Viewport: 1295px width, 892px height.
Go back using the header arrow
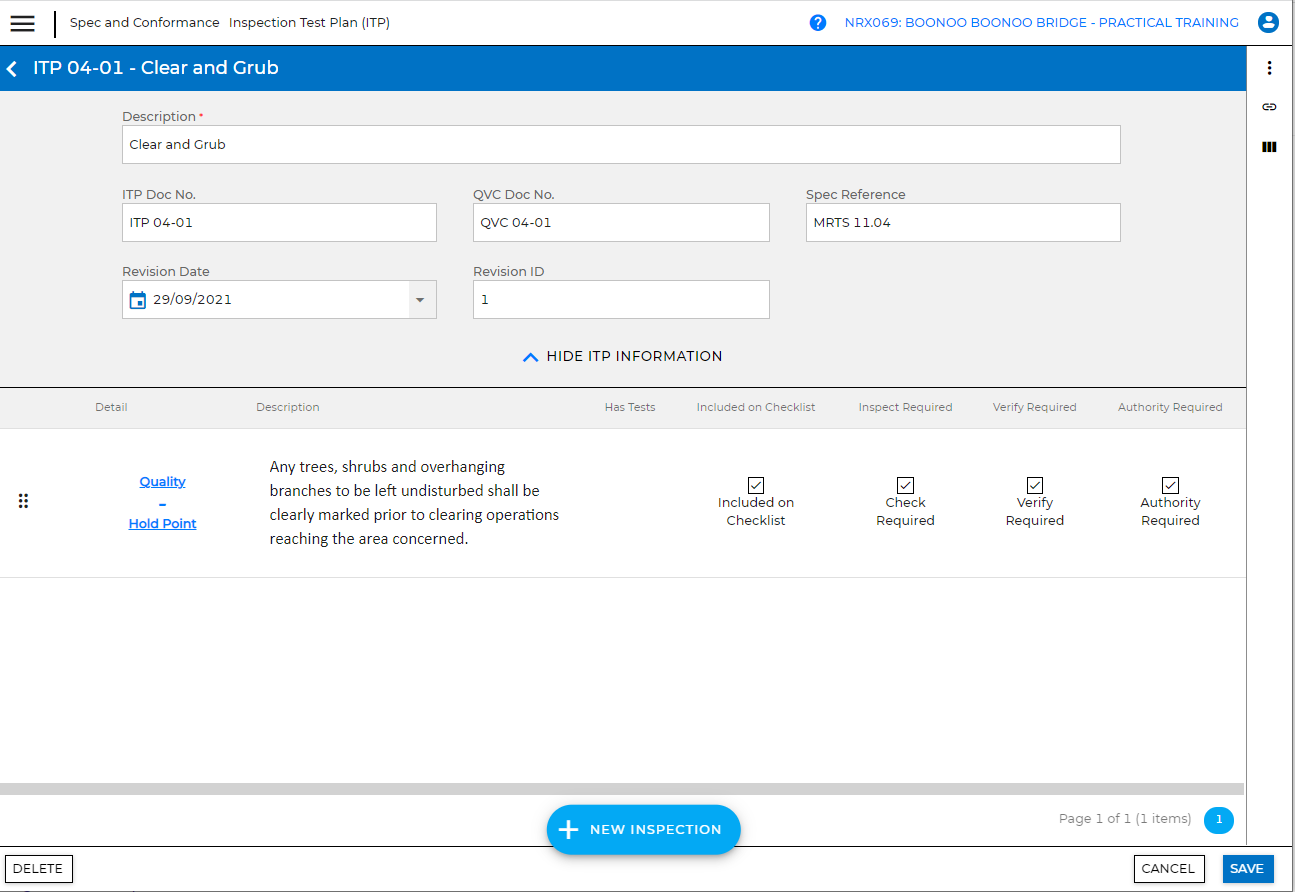[x=13, y=69]
